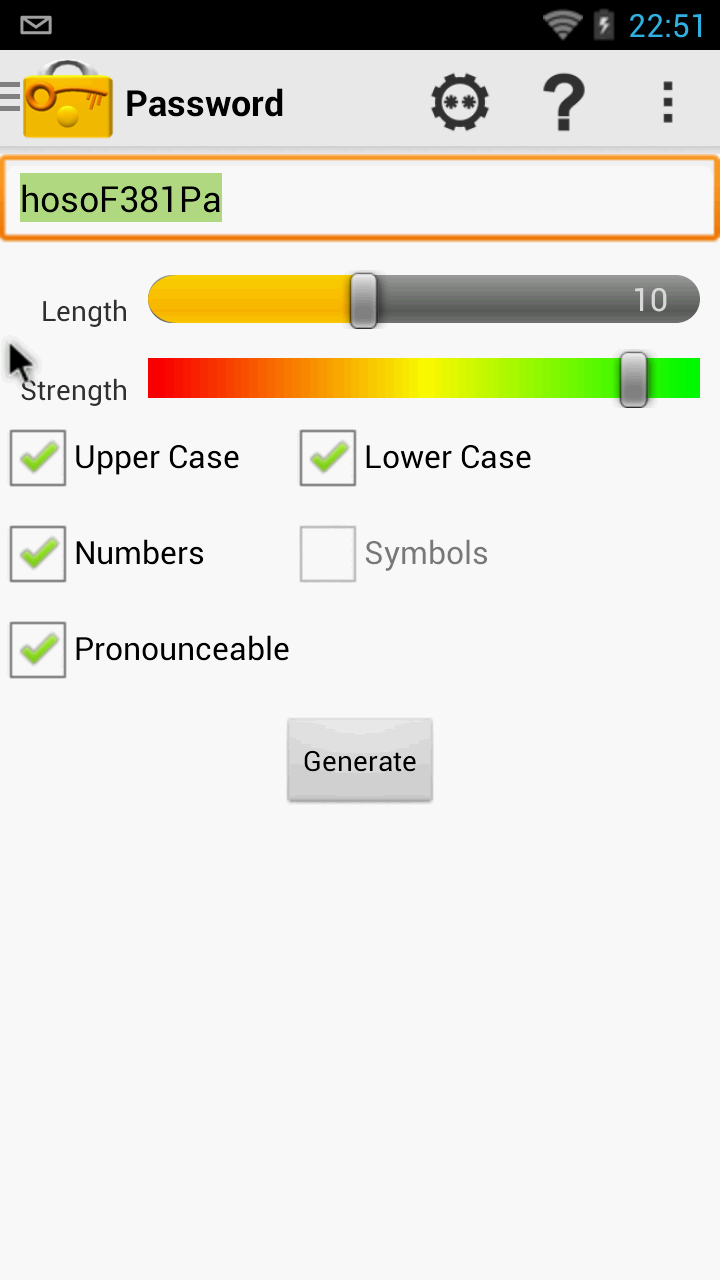Click the Password title in the action bar
The image size is (720, 1280).
[204, 103]
